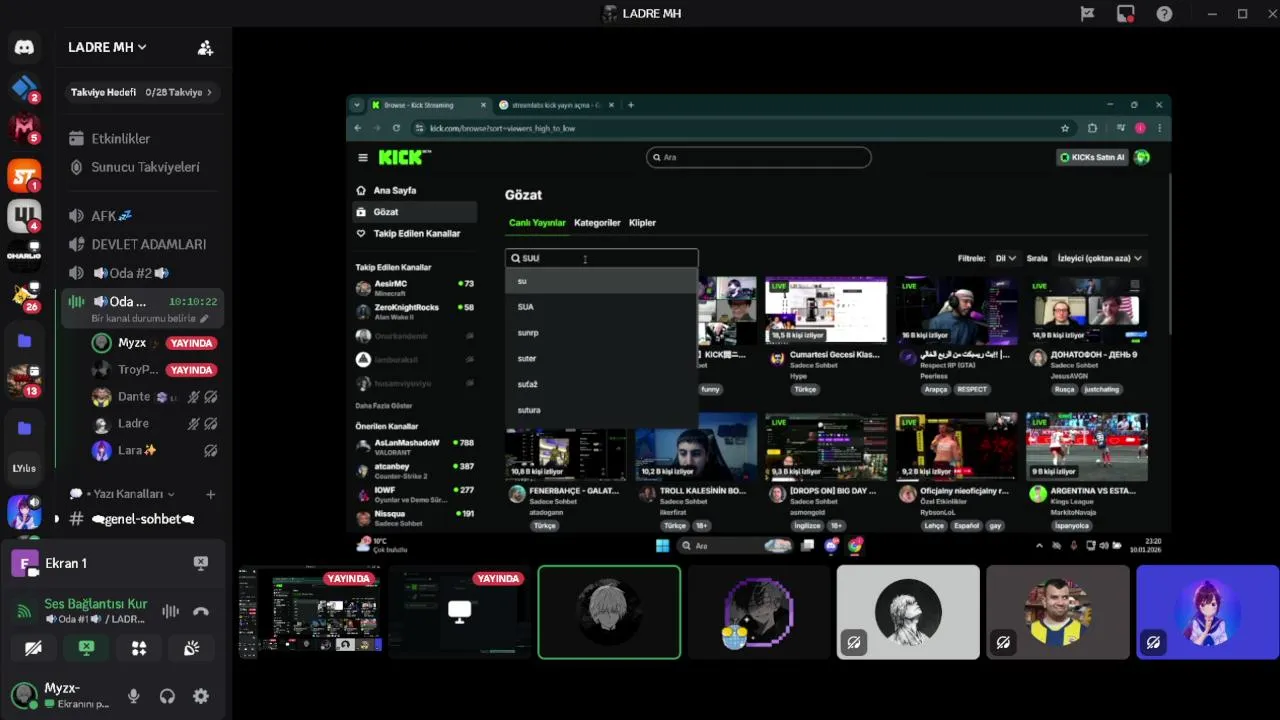Click AesirMC followed channel on Kick
Viewport: 1280px width, 720px height.
(x=415, y=287)
